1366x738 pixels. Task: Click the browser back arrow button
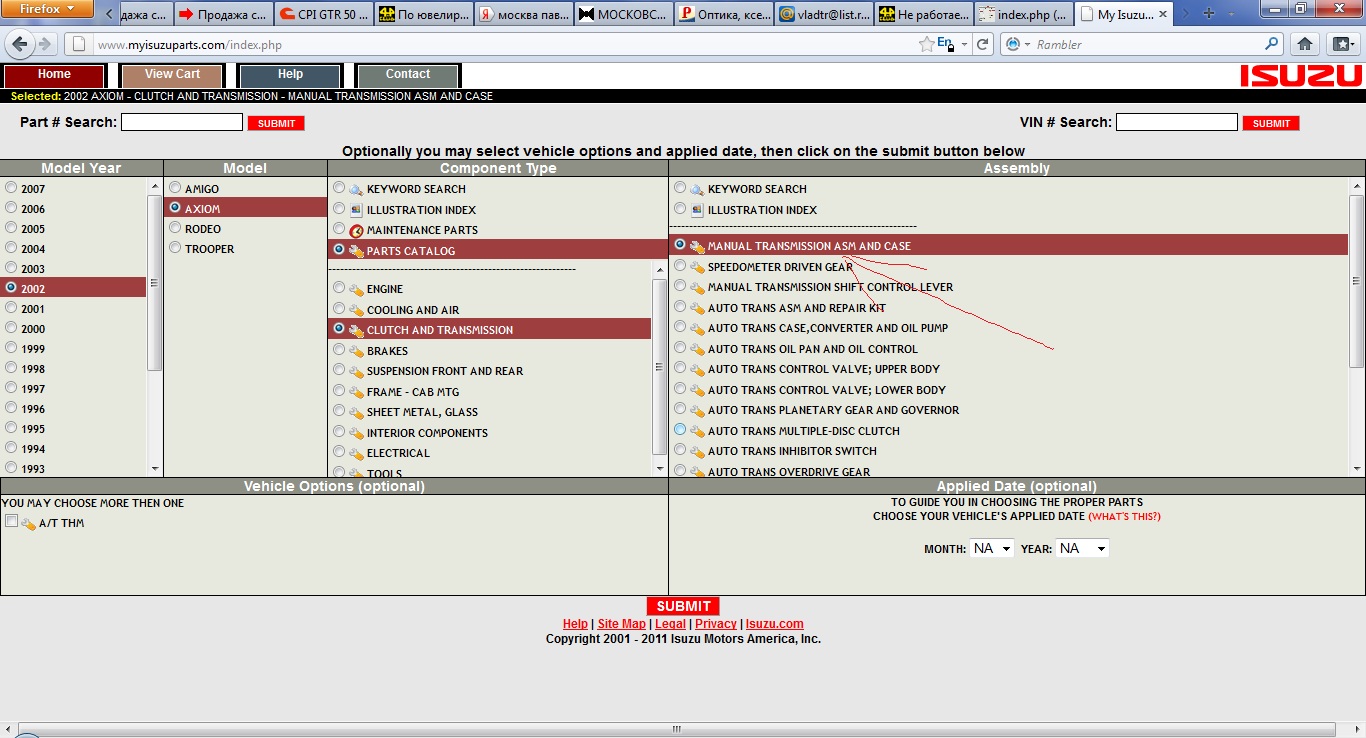[18, 44]
